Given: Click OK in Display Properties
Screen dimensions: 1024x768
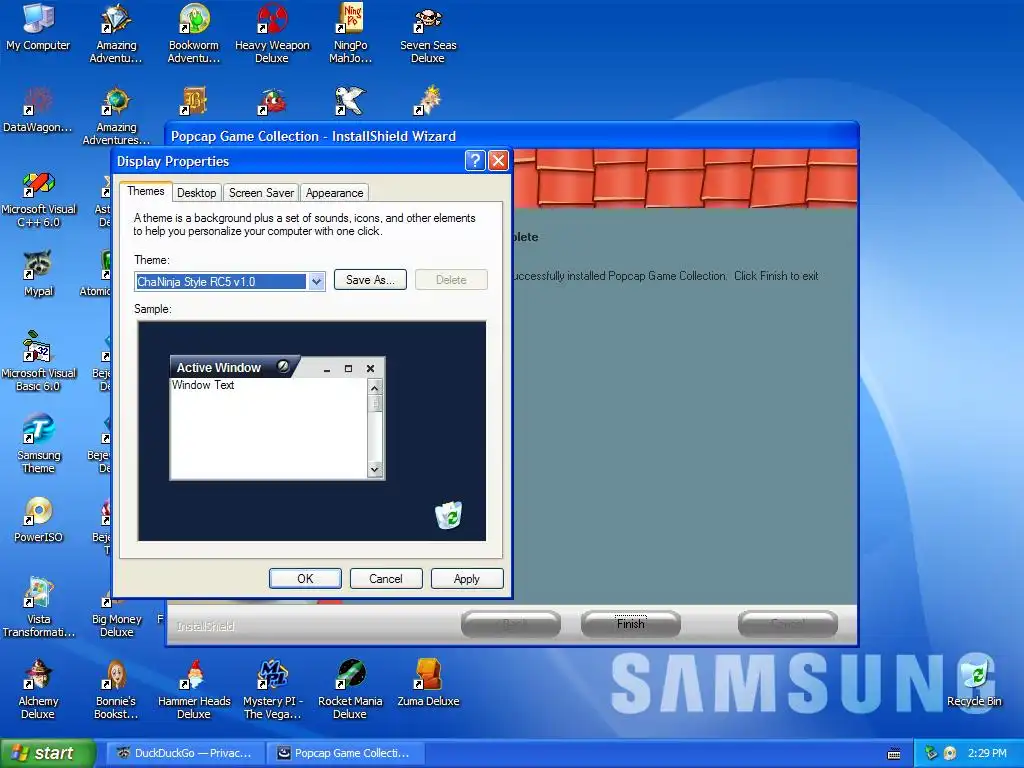Looking at the screenshot, I should tap(305, 579).
